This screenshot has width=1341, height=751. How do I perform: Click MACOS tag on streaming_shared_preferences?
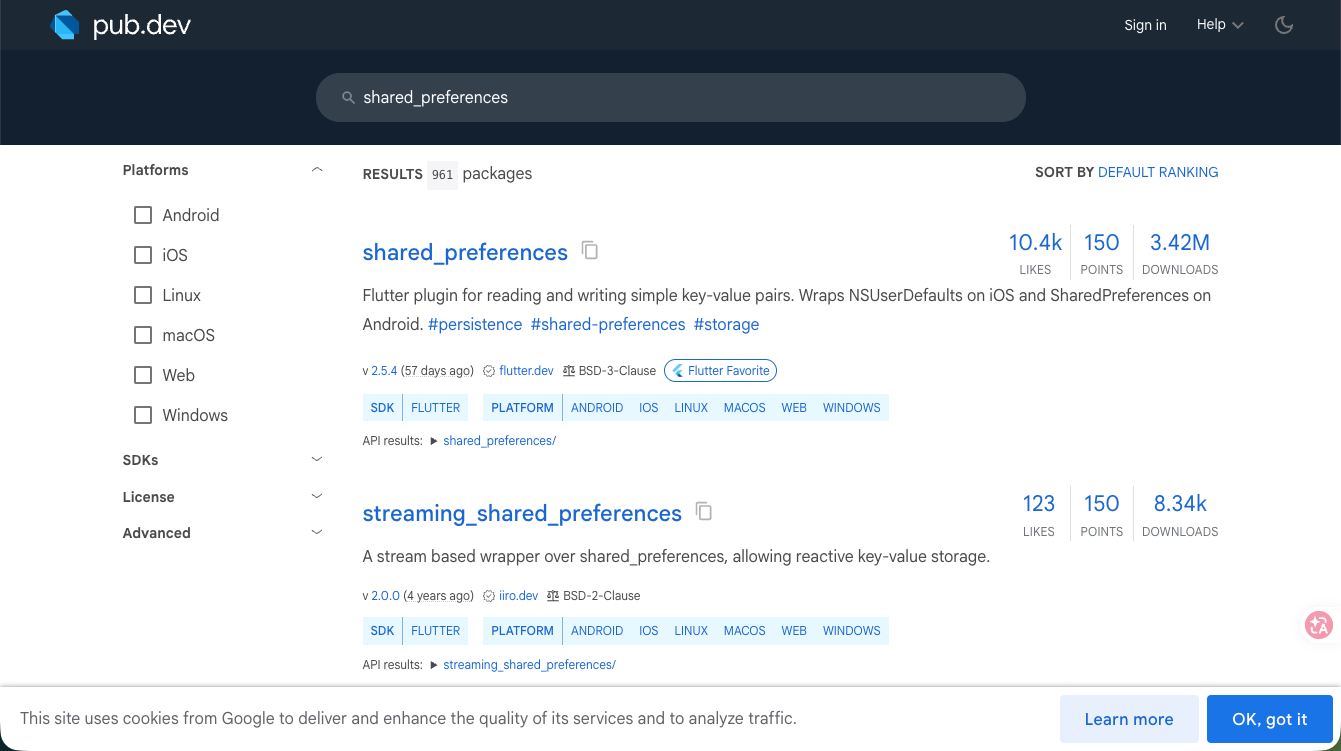(745, 631)
